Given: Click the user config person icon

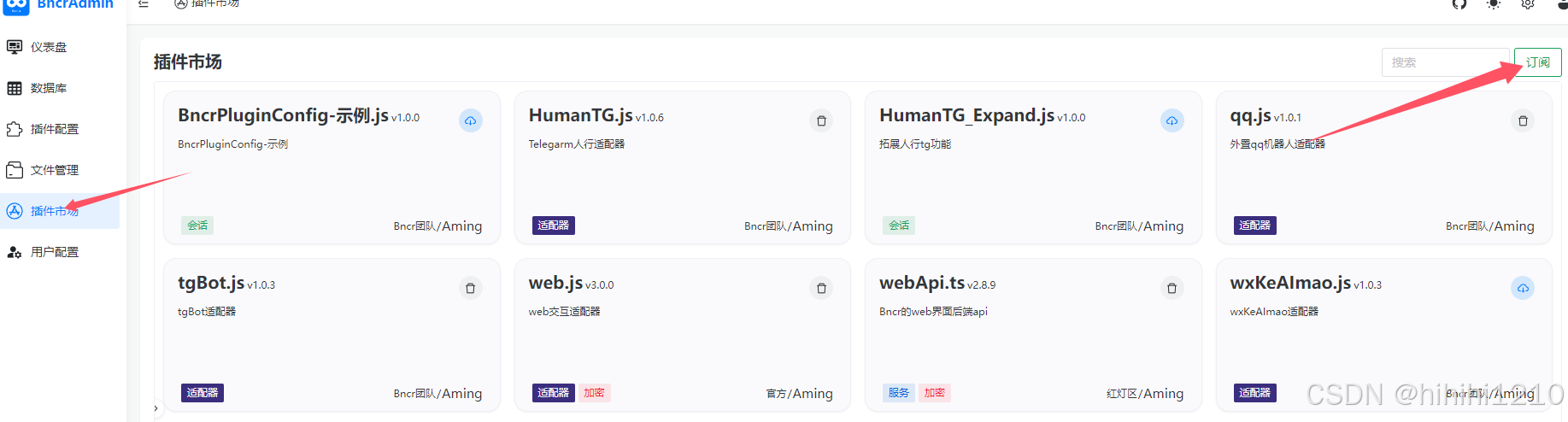Looking at the screenshot, I should pos(15,252).
